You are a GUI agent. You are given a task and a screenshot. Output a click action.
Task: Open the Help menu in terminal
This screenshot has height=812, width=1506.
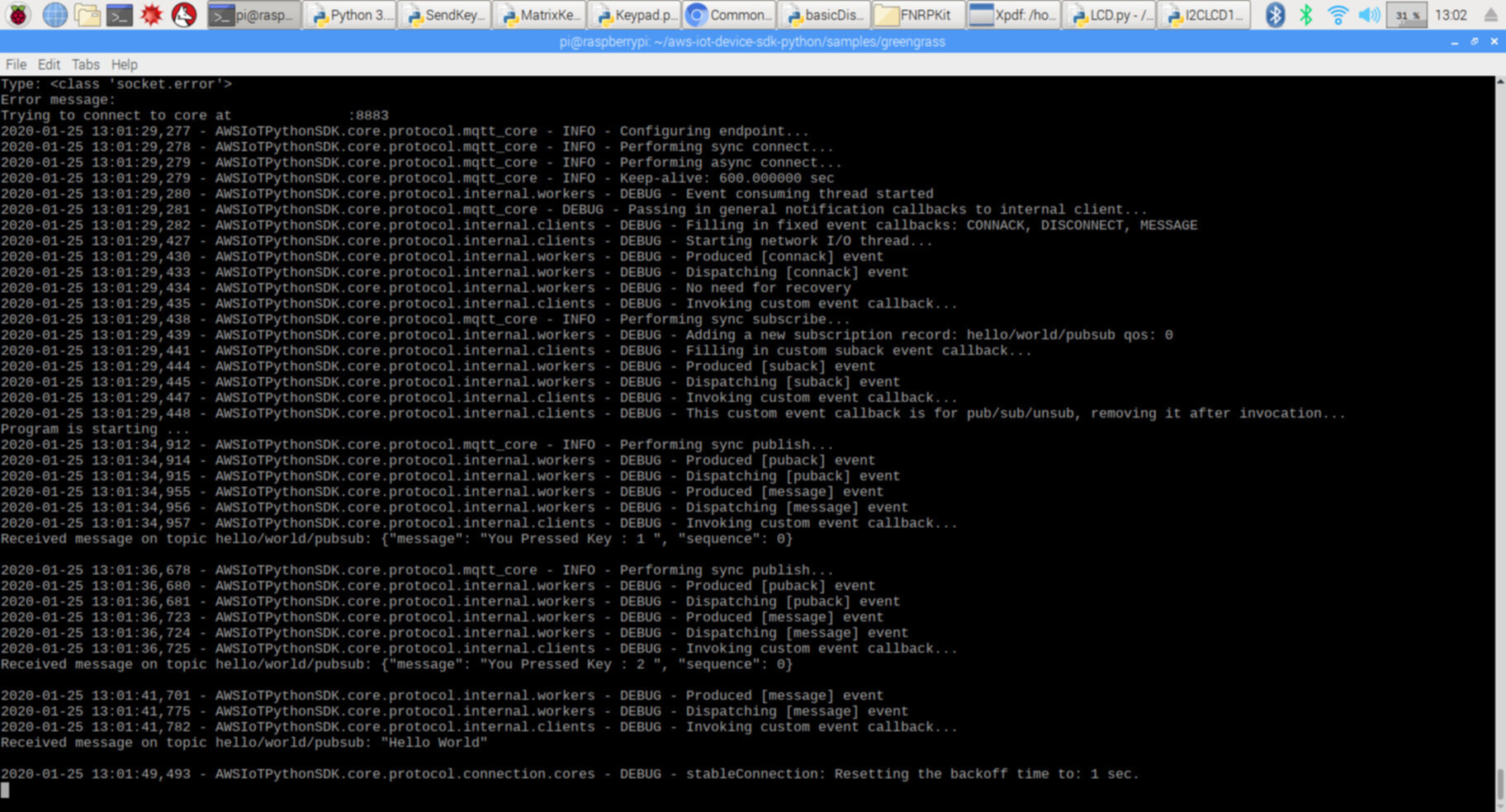(125, 64)
